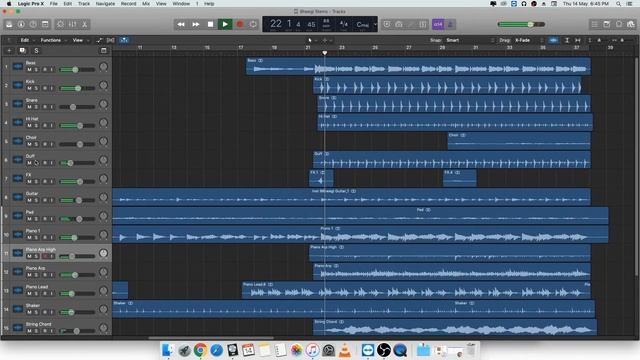
Task: Toggle the waveform zoom button
Action: (553, 40)
